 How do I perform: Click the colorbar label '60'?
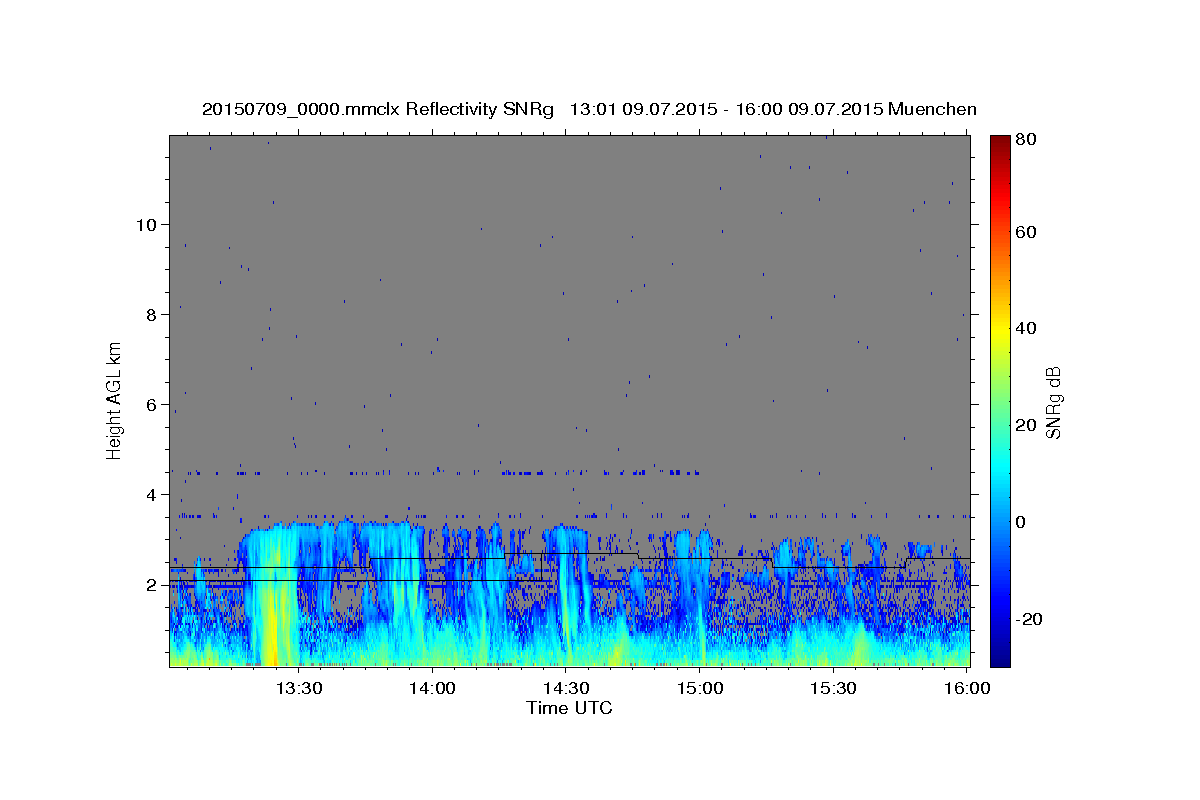[1025, 232]
